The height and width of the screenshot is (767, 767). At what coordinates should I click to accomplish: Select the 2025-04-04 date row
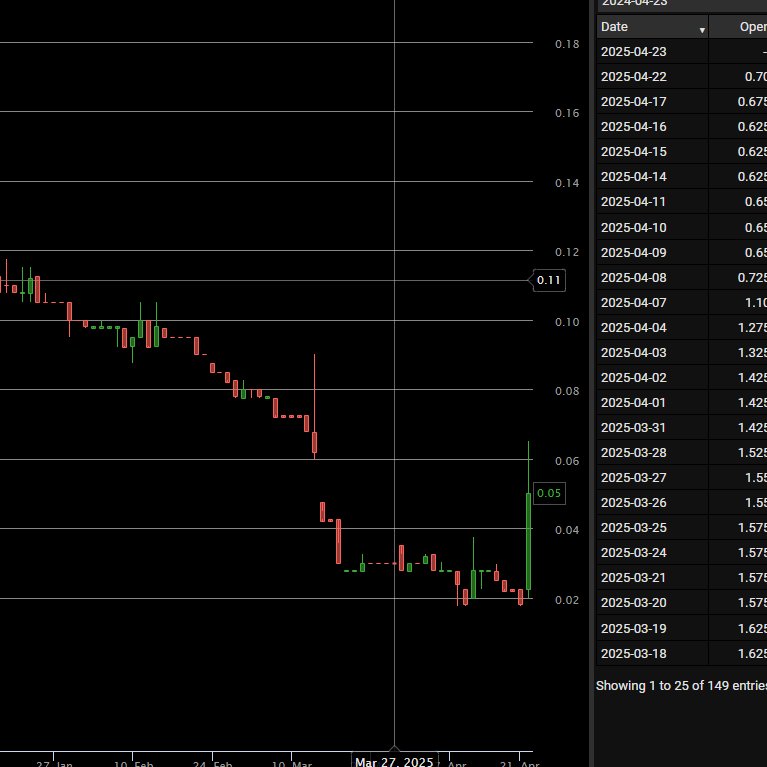pos(682,327)
